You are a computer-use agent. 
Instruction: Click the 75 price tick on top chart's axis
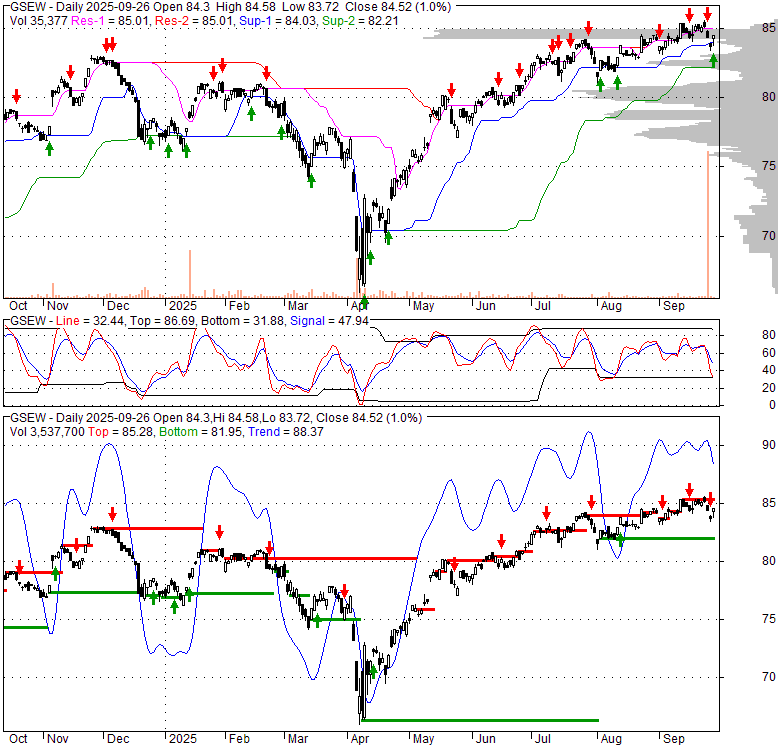coord(769,166)
